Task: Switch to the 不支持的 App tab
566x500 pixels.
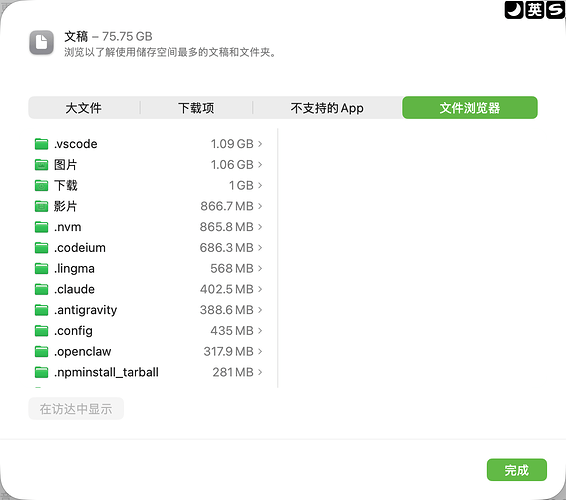Action: [327, 108]
